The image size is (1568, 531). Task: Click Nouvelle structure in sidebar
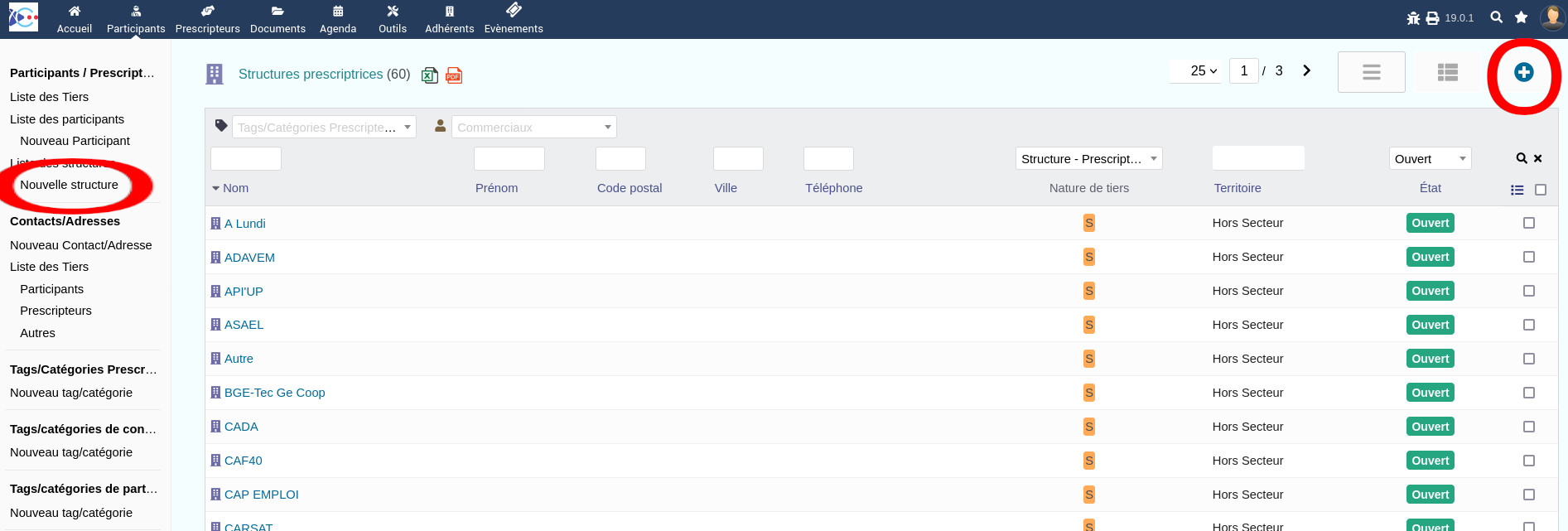(70, 185)
